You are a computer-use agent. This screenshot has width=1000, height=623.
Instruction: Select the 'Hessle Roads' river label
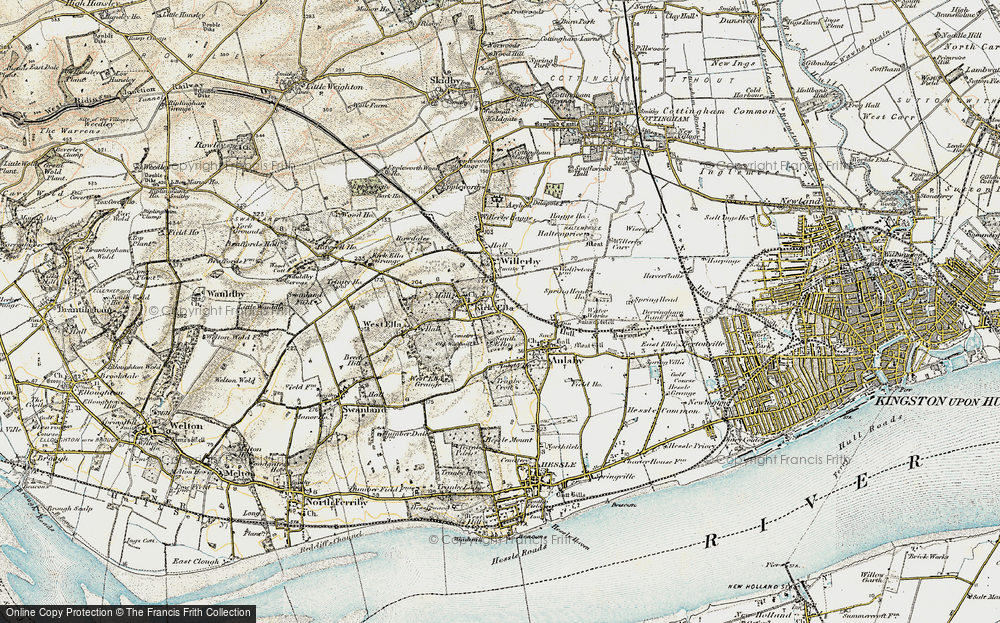tap(519, 555)
